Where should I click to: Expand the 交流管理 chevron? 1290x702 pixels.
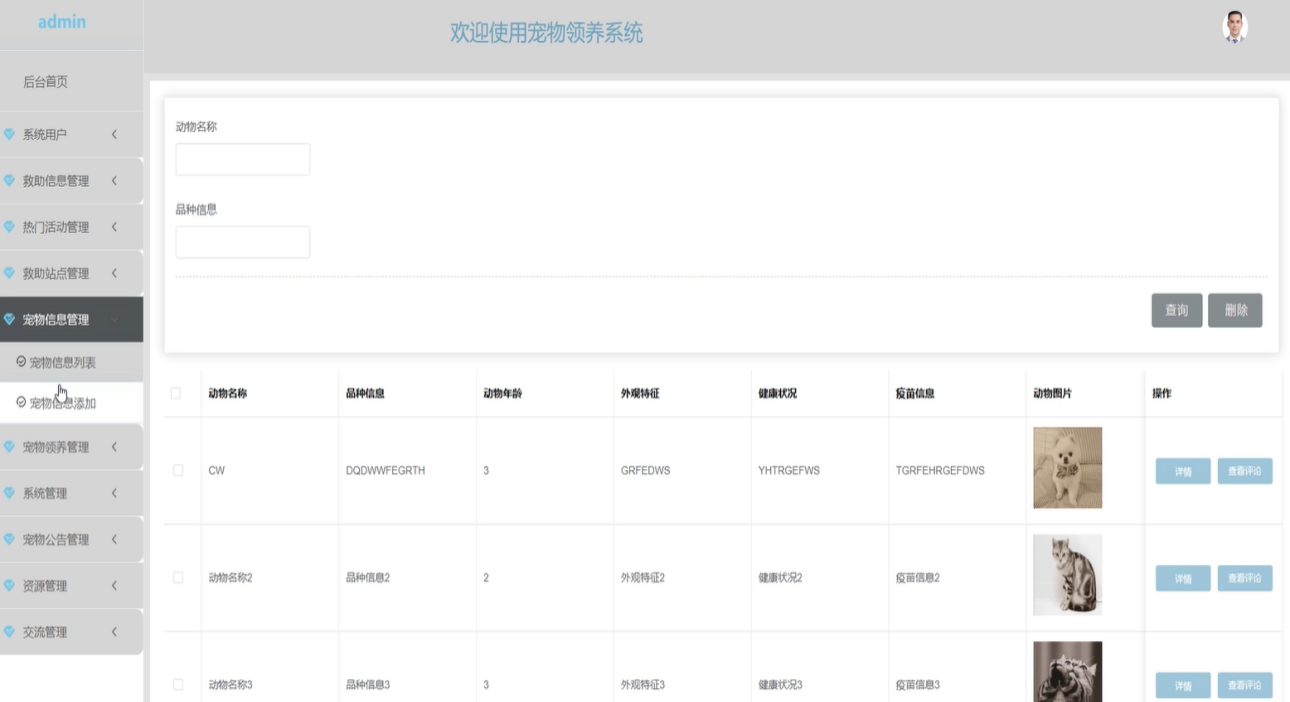pyautogui.click(x=114, y=632)
